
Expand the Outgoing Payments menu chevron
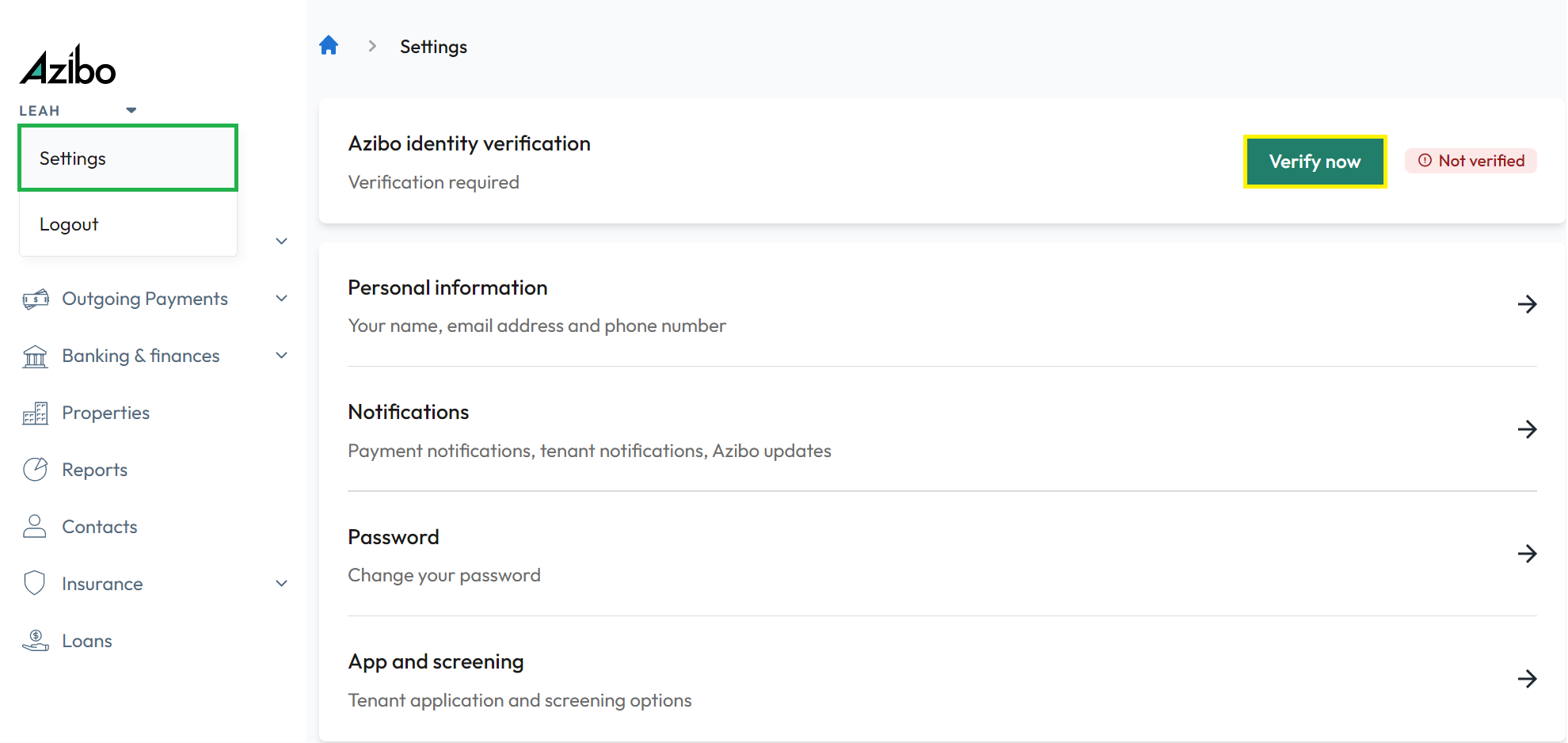(281, 299)
